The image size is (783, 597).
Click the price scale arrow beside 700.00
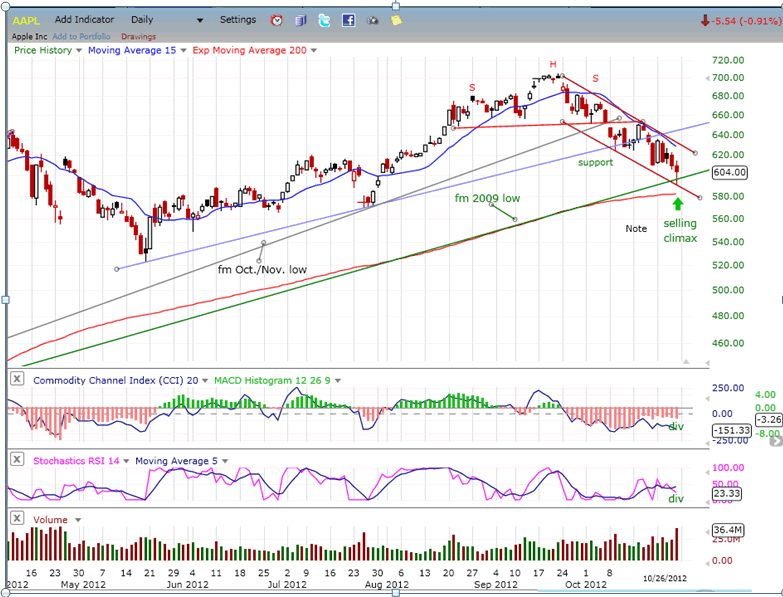(707, 78)
